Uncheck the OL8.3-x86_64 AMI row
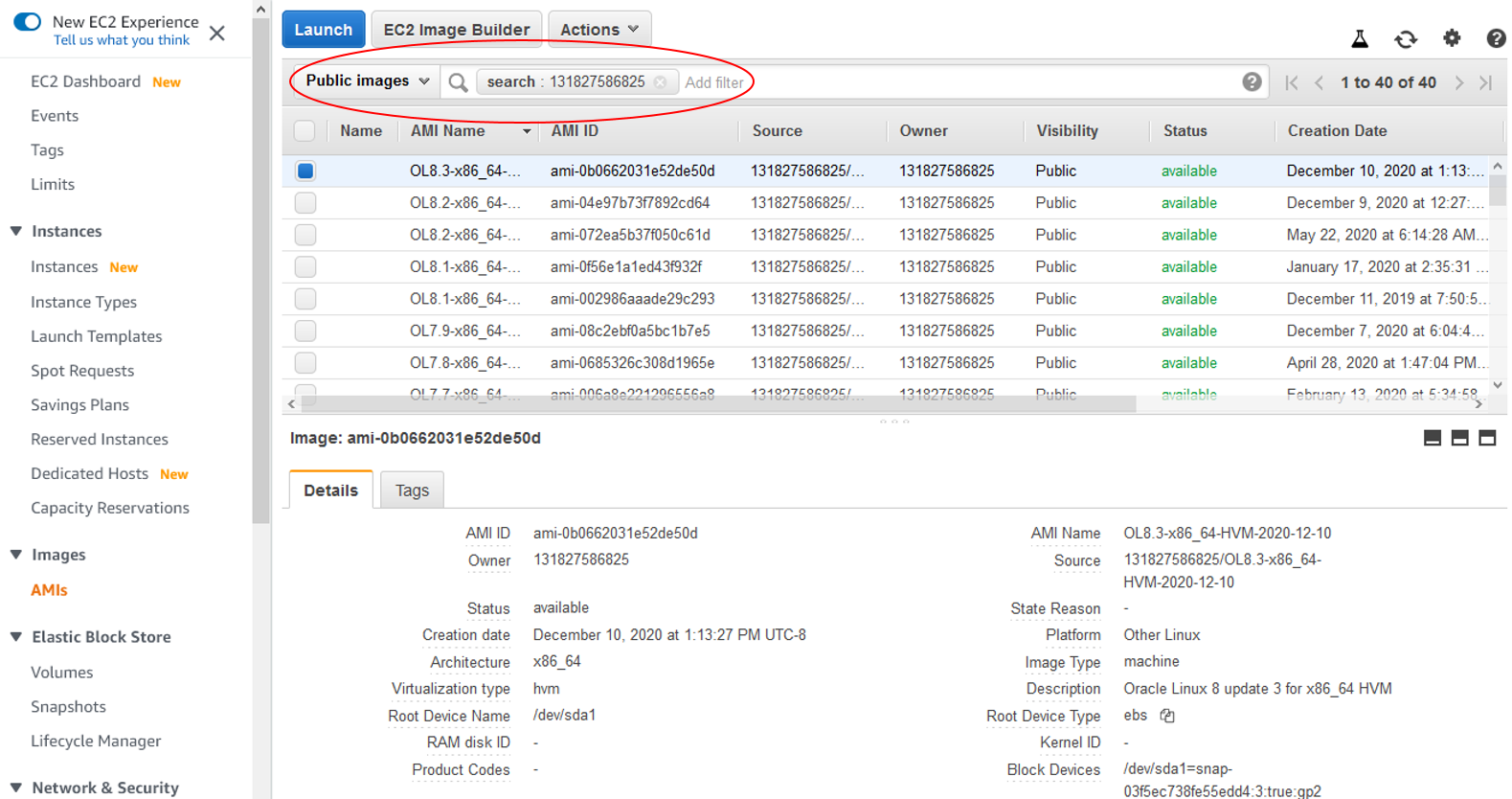This screenshot has width=1512, height=799. pos(305,171)
